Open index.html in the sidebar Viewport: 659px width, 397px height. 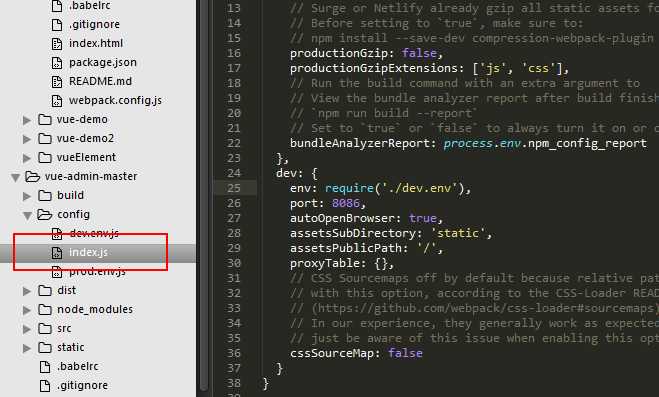[96, 43]
